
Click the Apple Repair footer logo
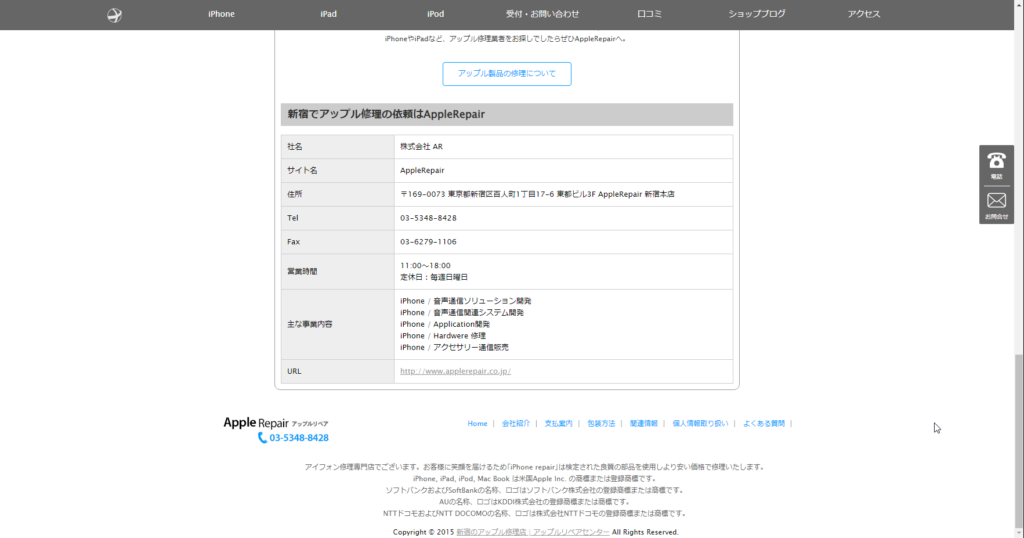[276, 423]
